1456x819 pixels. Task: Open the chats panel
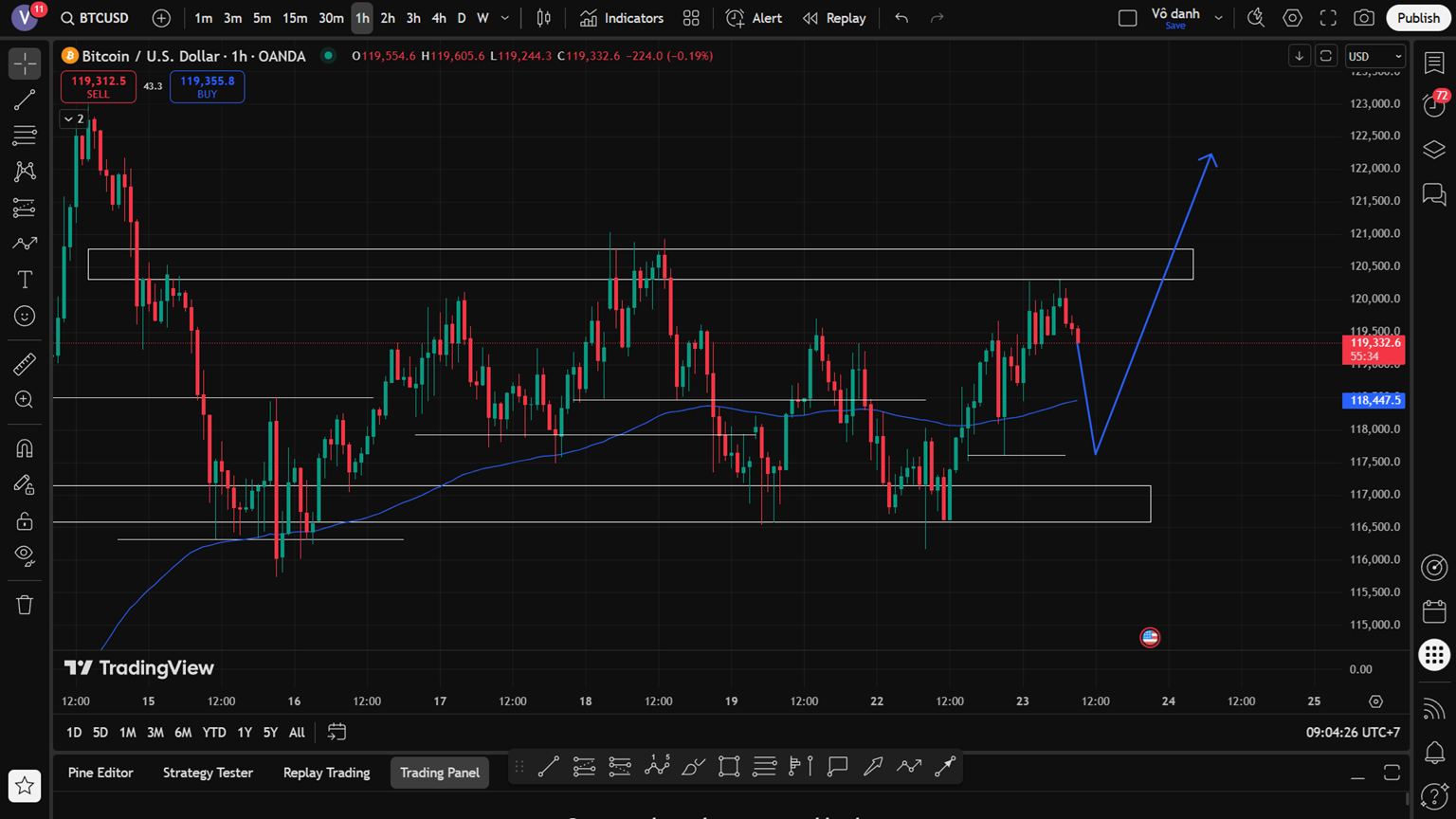click(1434, 195)
